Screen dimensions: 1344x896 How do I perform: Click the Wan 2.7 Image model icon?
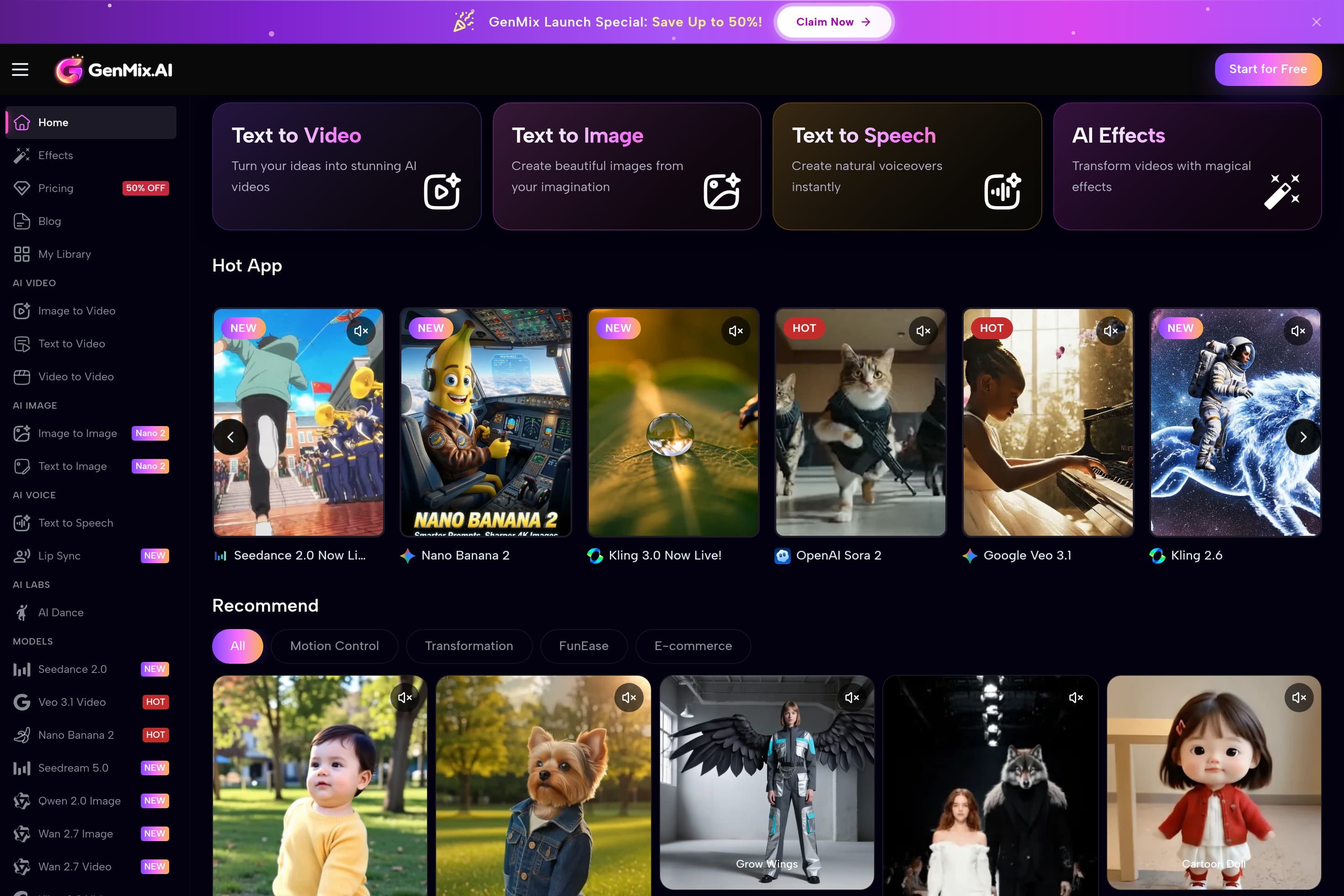[22, 834]
